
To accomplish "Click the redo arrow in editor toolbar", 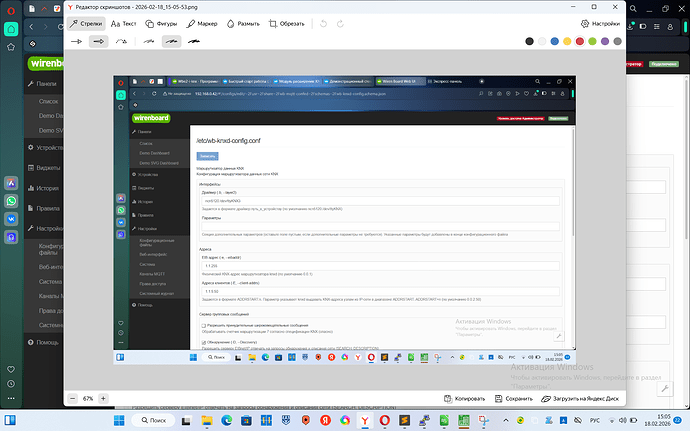I will 340,24.
